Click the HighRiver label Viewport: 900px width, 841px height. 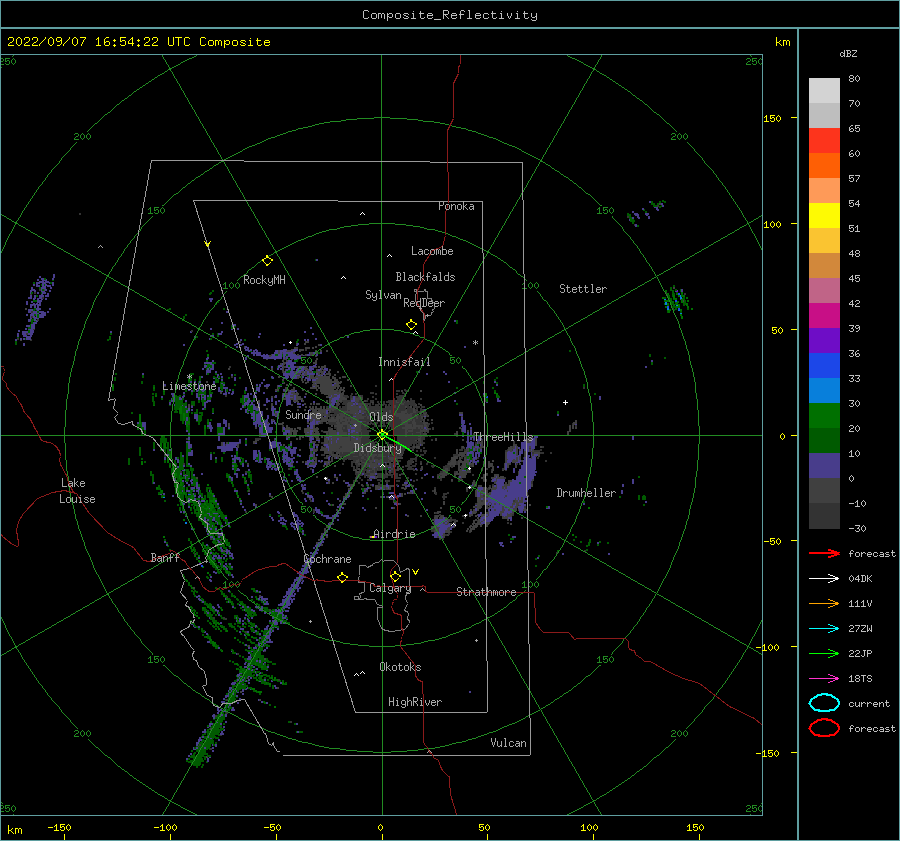pos(415,702)
